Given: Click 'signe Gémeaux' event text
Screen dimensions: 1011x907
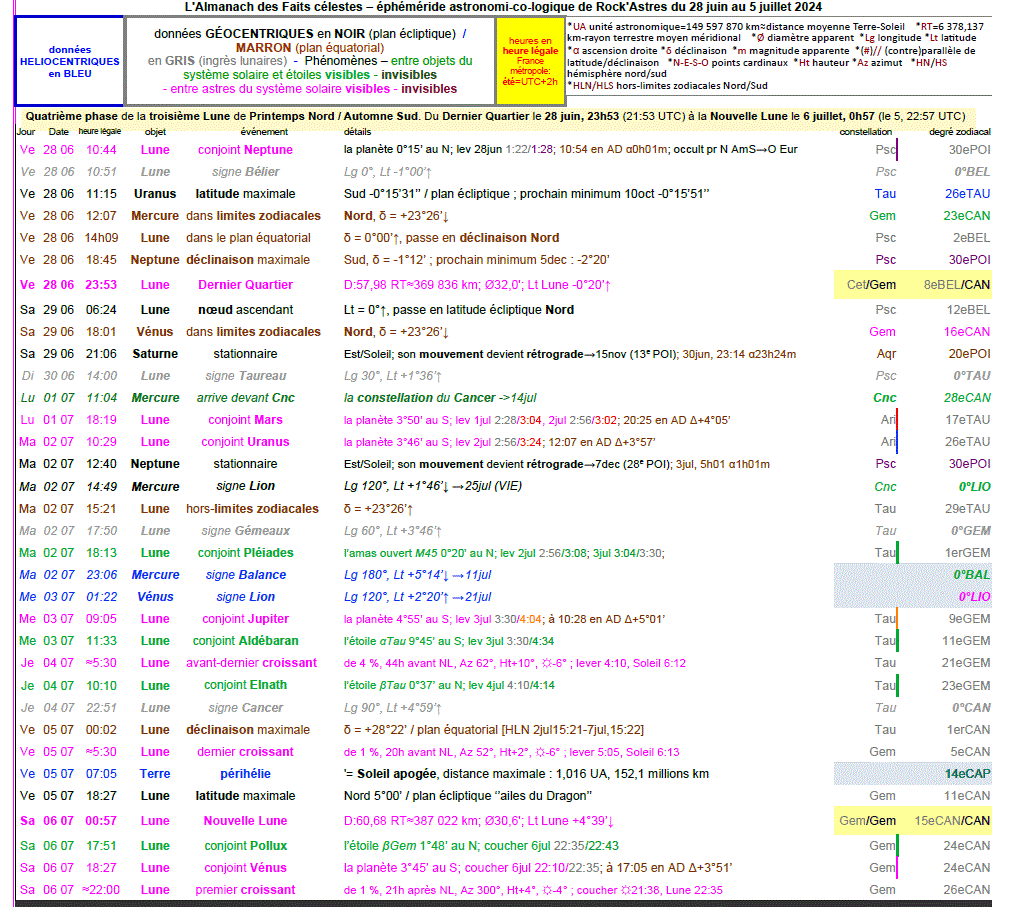Looking at the screenshot, I should point(245,531).
